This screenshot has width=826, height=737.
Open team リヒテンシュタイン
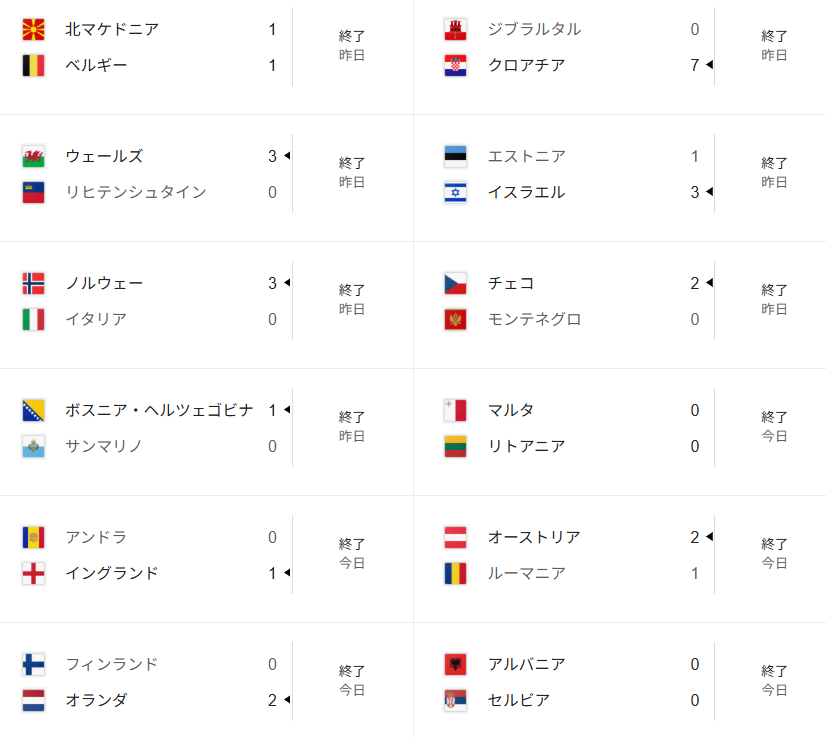135,192
